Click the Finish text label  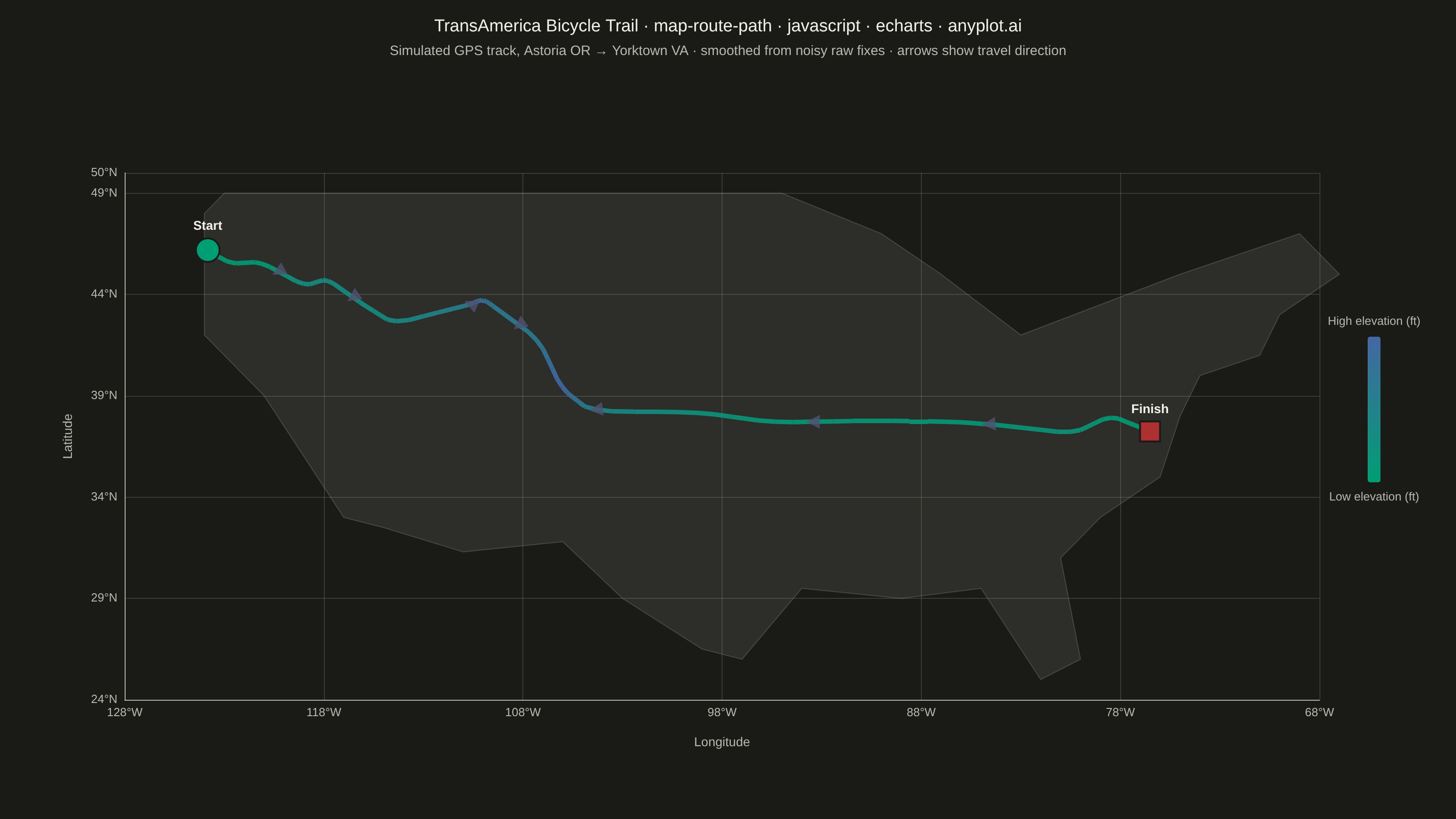pyautogui.click(x=1150, y=409)
